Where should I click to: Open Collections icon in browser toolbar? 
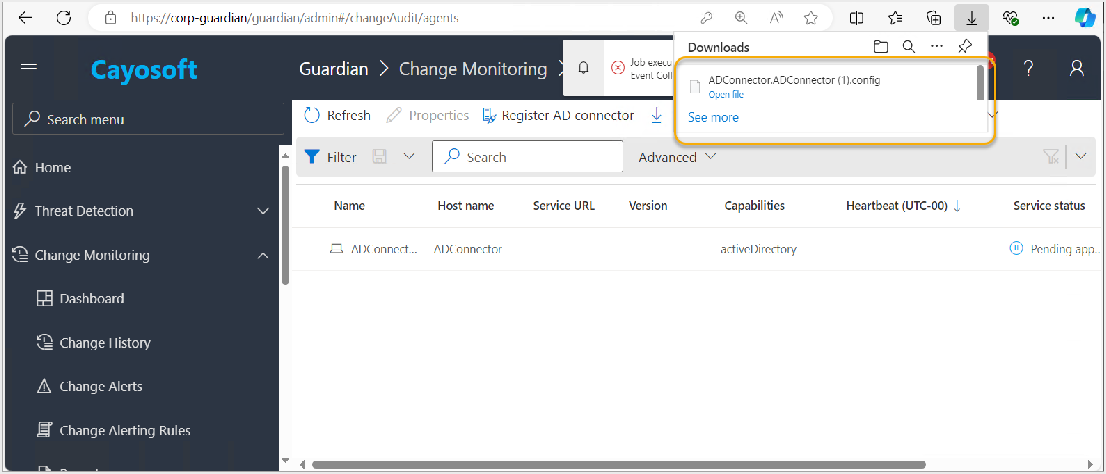(x=934, y=18)
